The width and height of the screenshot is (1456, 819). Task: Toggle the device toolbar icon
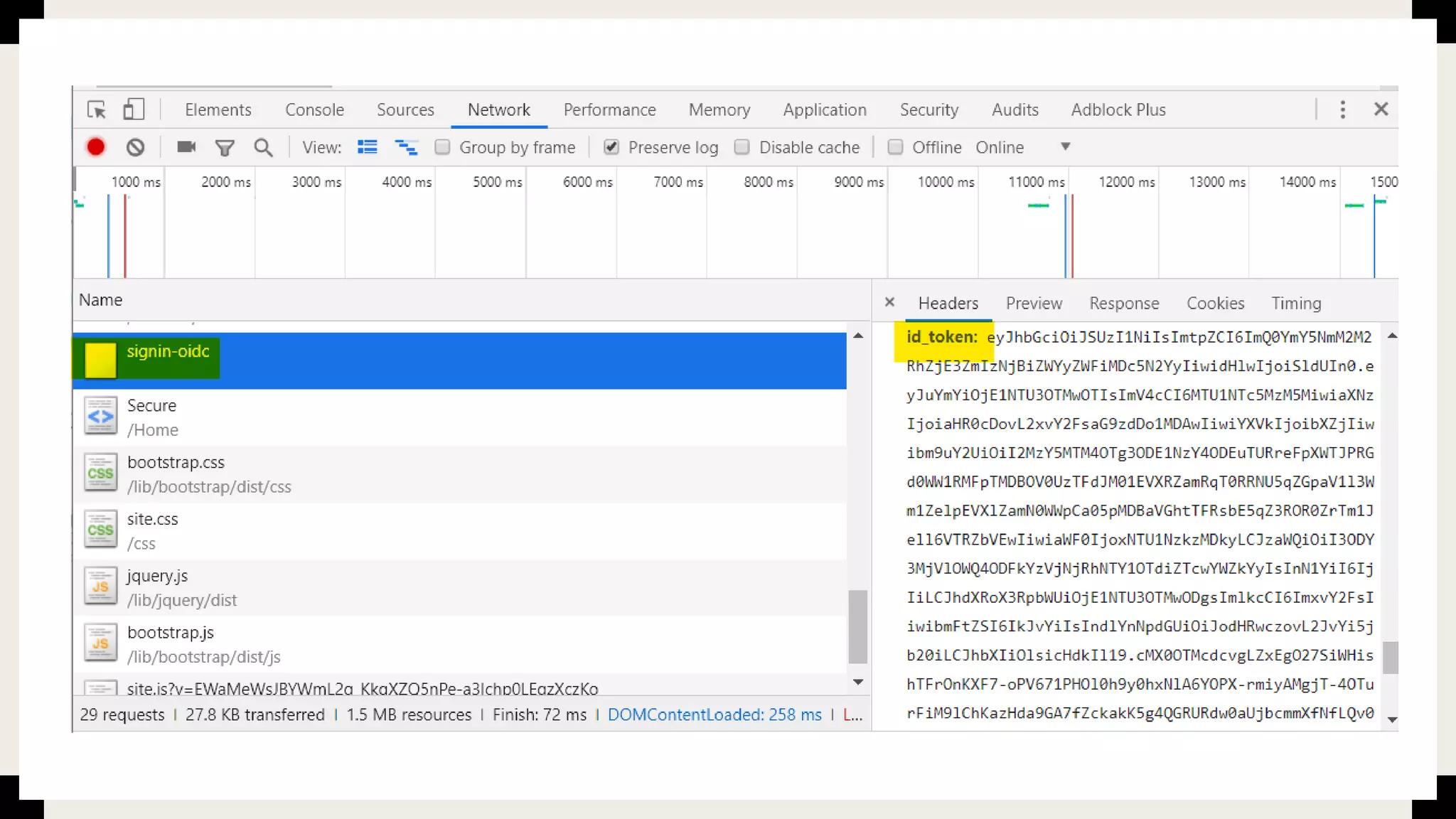[134, 109]
